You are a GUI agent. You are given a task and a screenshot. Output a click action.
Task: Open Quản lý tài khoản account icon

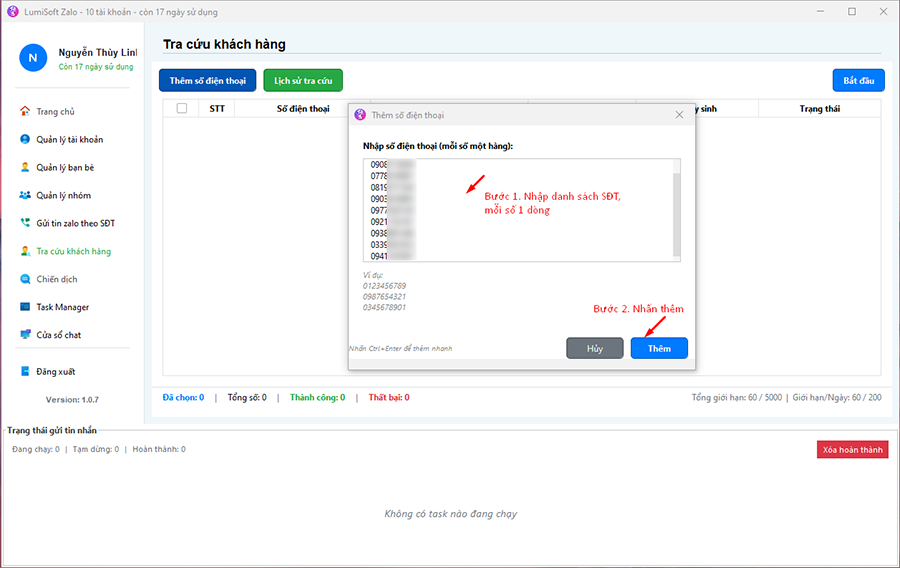[25, 139]
